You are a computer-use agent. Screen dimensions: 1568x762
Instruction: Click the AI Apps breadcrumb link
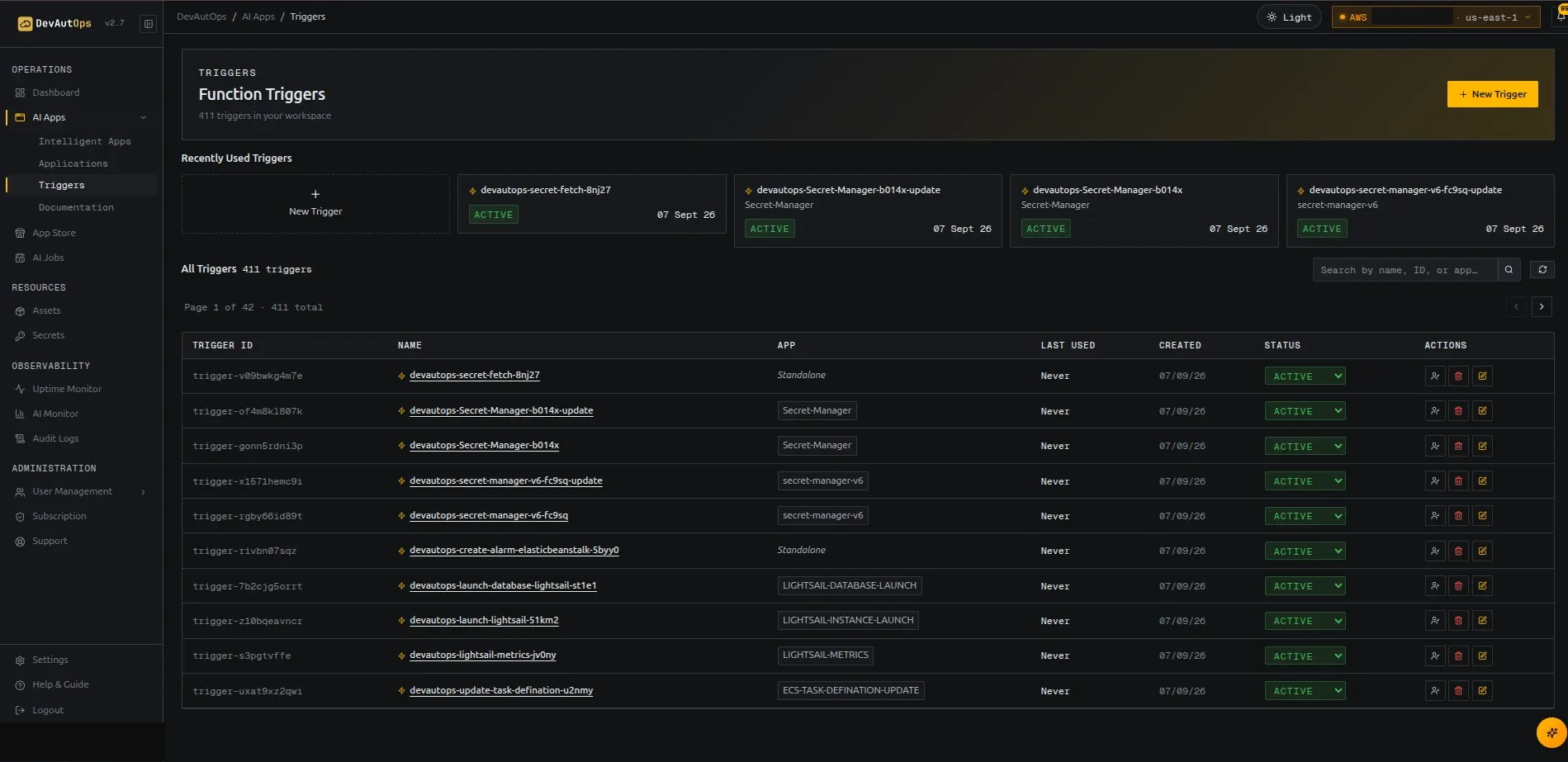pos(258,17)
